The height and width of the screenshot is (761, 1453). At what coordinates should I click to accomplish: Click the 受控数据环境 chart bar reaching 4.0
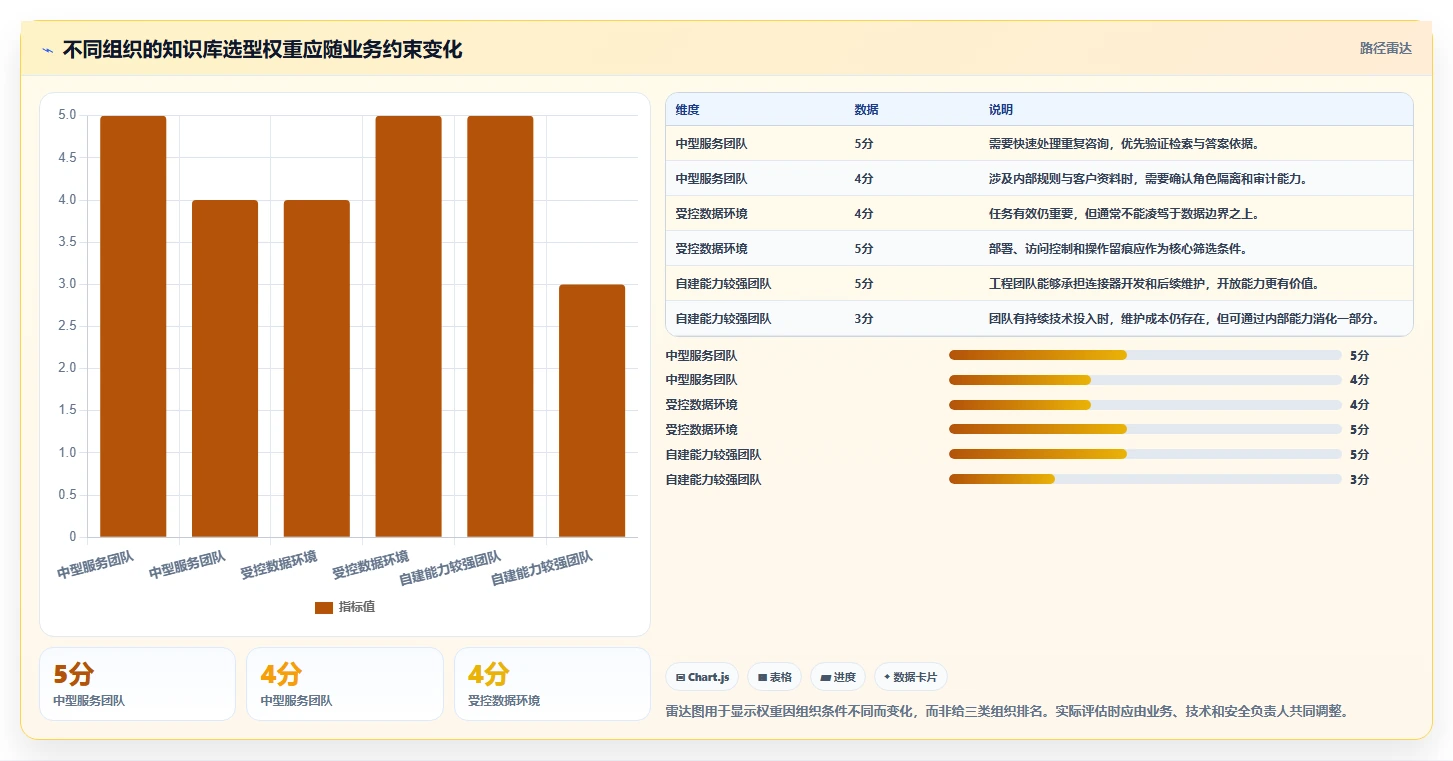tap(317, 368)
